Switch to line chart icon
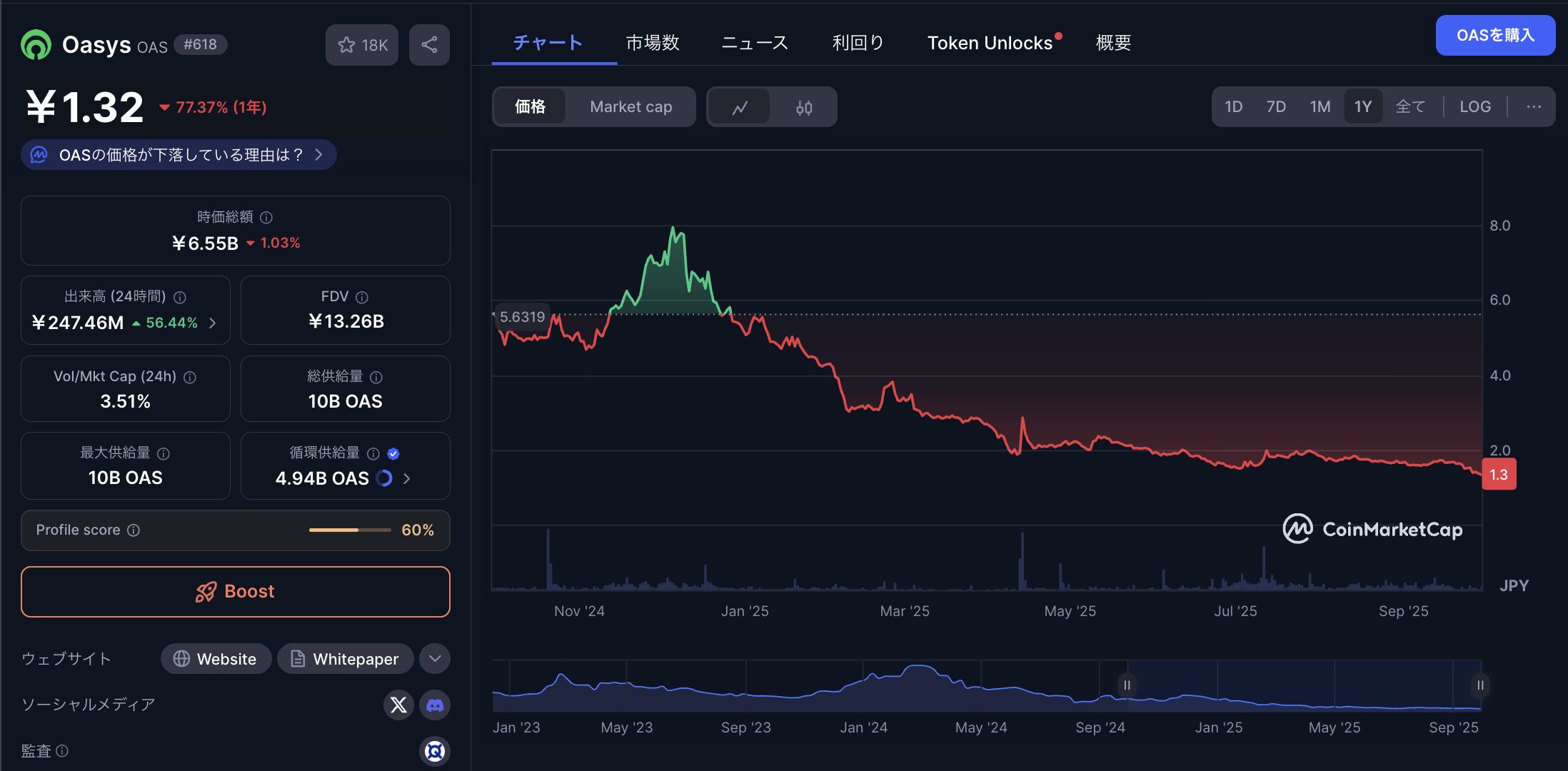 pyautogui.click(x=740, y=107)
